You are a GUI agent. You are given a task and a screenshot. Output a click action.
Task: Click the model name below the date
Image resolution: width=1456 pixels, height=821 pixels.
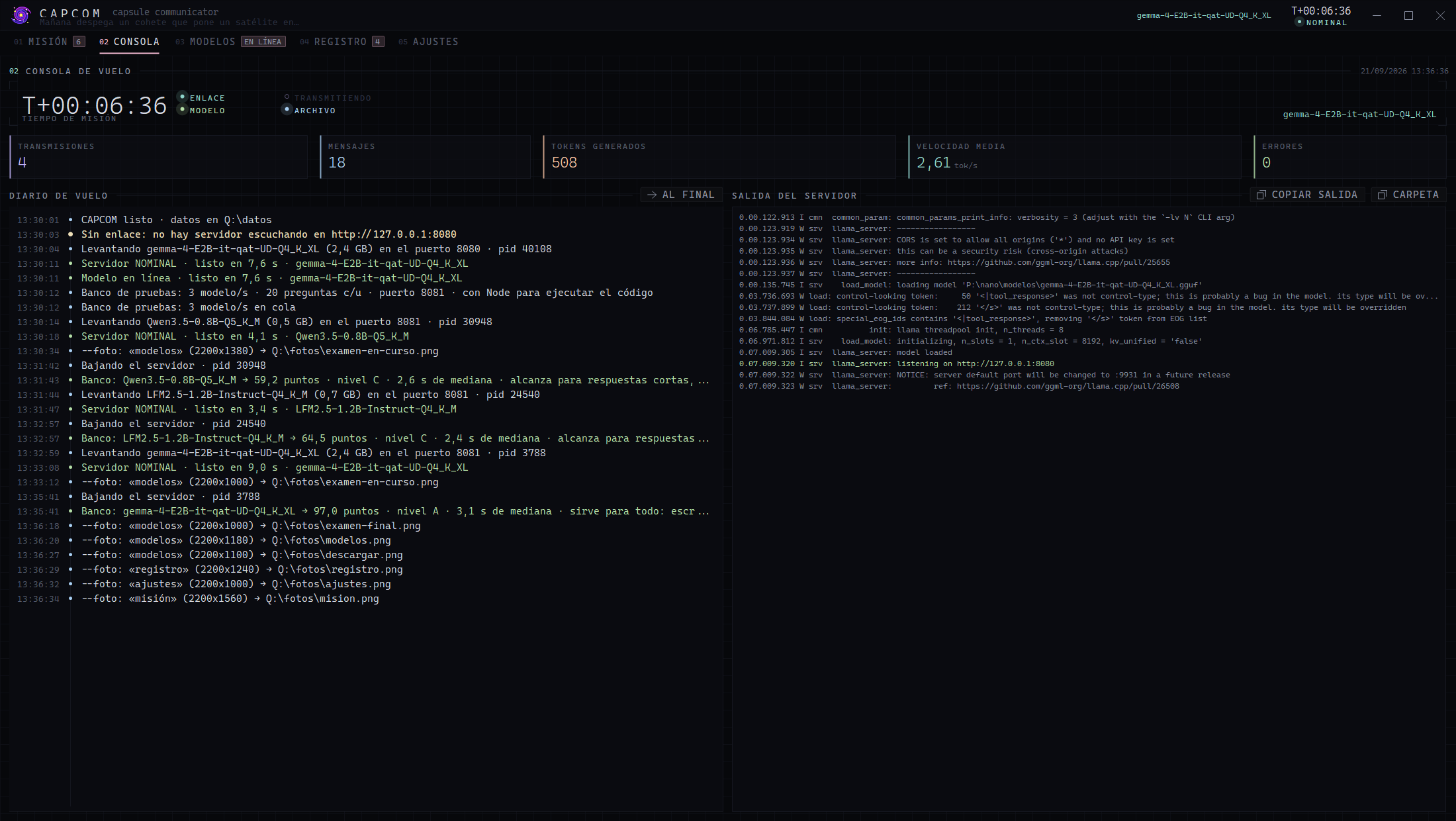pyautogui.click(x=1359, y=115)
